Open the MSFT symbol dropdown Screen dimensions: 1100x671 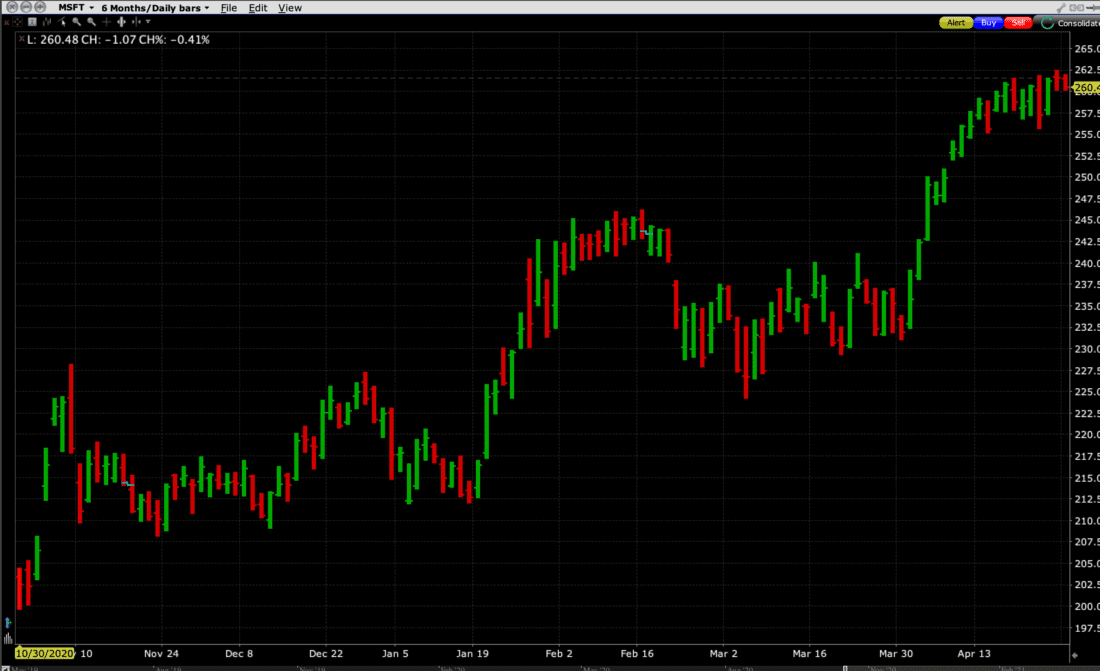coord(75,7)
